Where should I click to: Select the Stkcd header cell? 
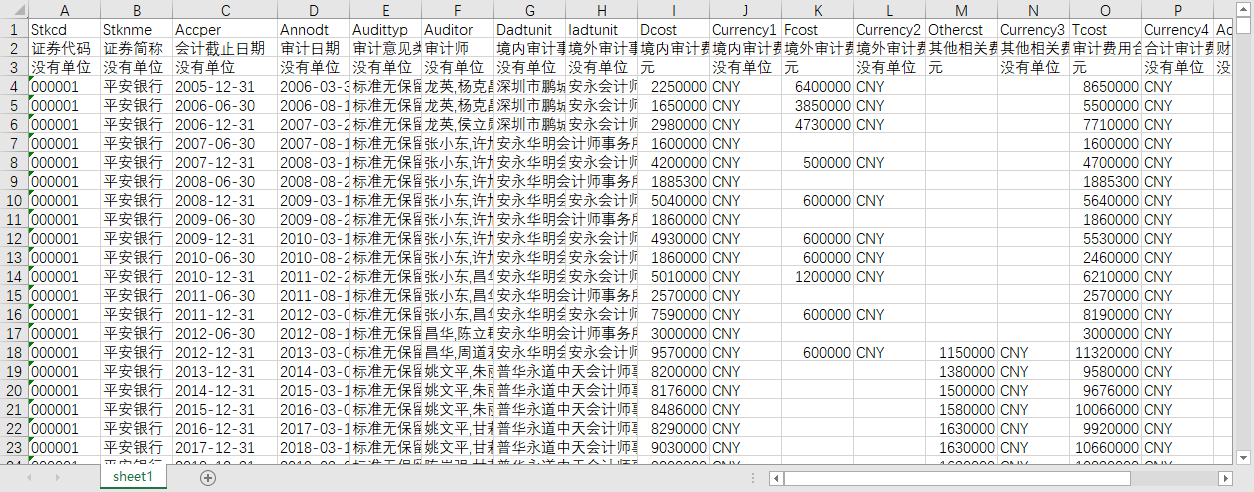(65, 29)
